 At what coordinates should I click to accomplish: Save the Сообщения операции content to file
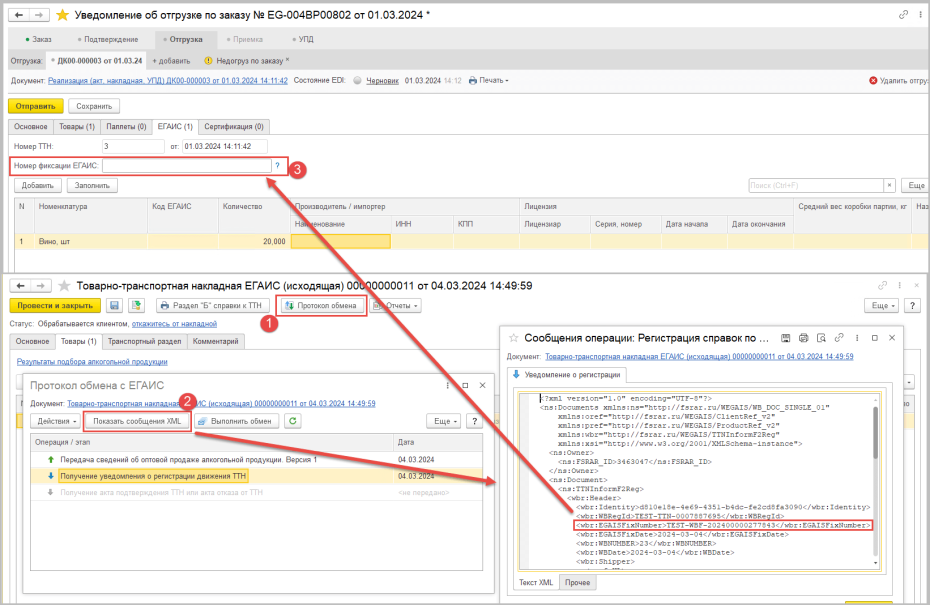(785, 338)
